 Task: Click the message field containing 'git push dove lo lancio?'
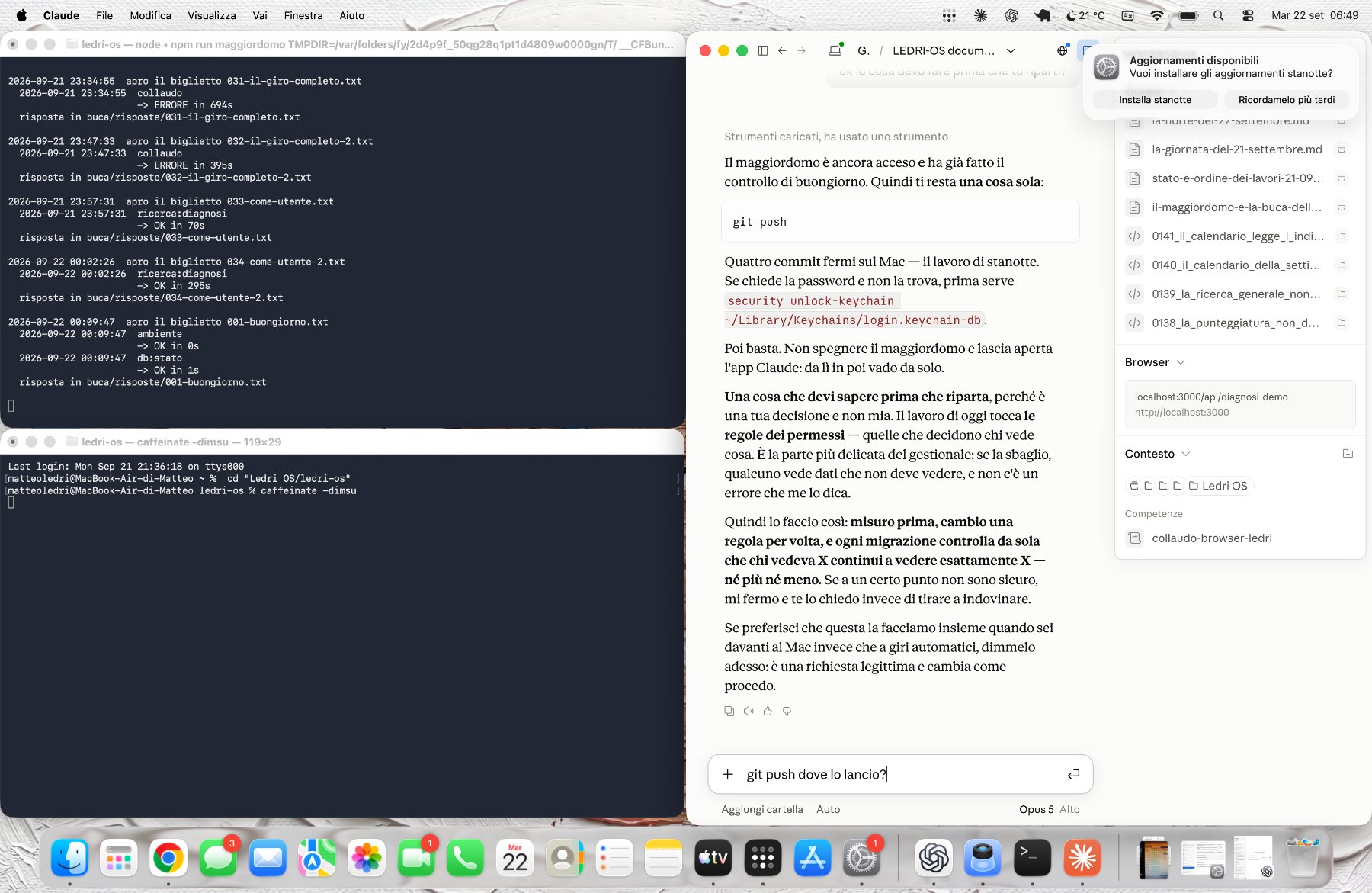[899, 774]
